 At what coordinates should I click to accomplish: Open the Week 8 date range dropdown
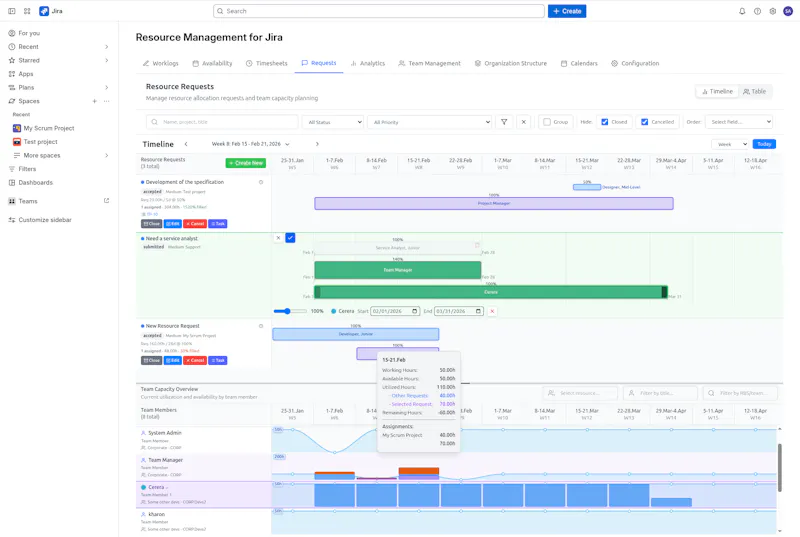click(251, 144)
